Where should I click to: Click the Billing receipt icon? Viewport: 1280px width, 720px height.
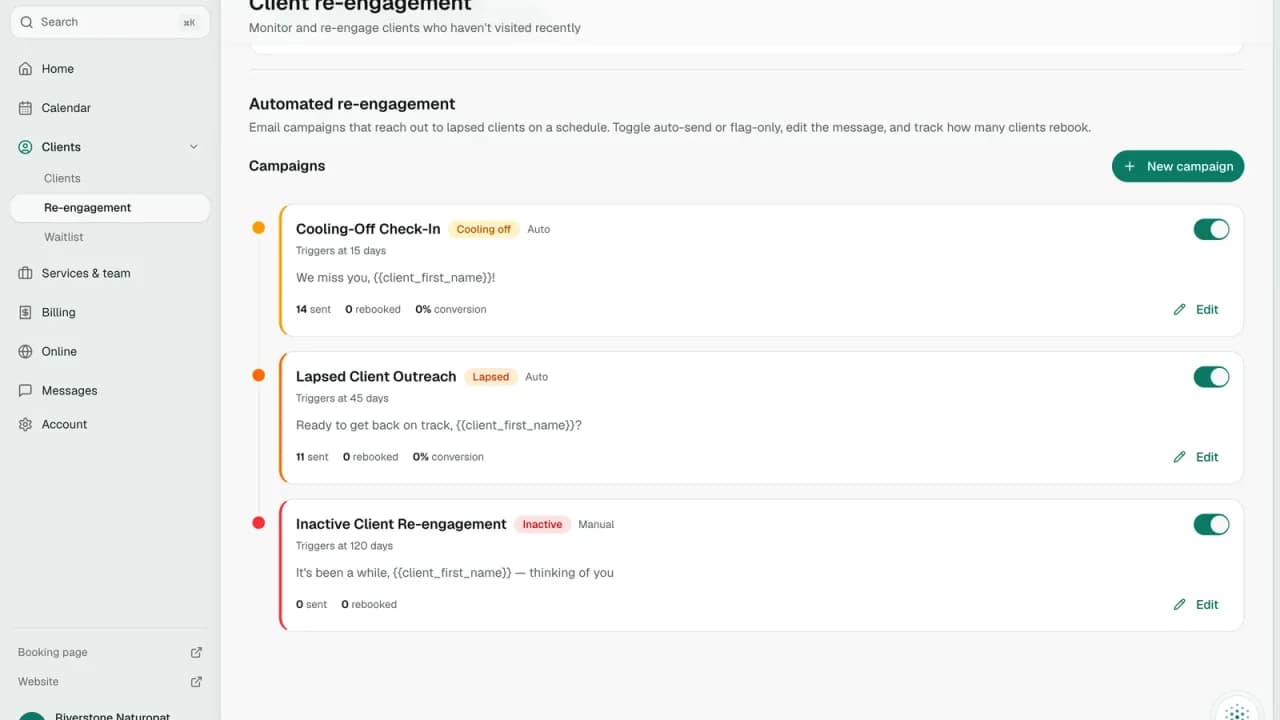tap(25, 312)
